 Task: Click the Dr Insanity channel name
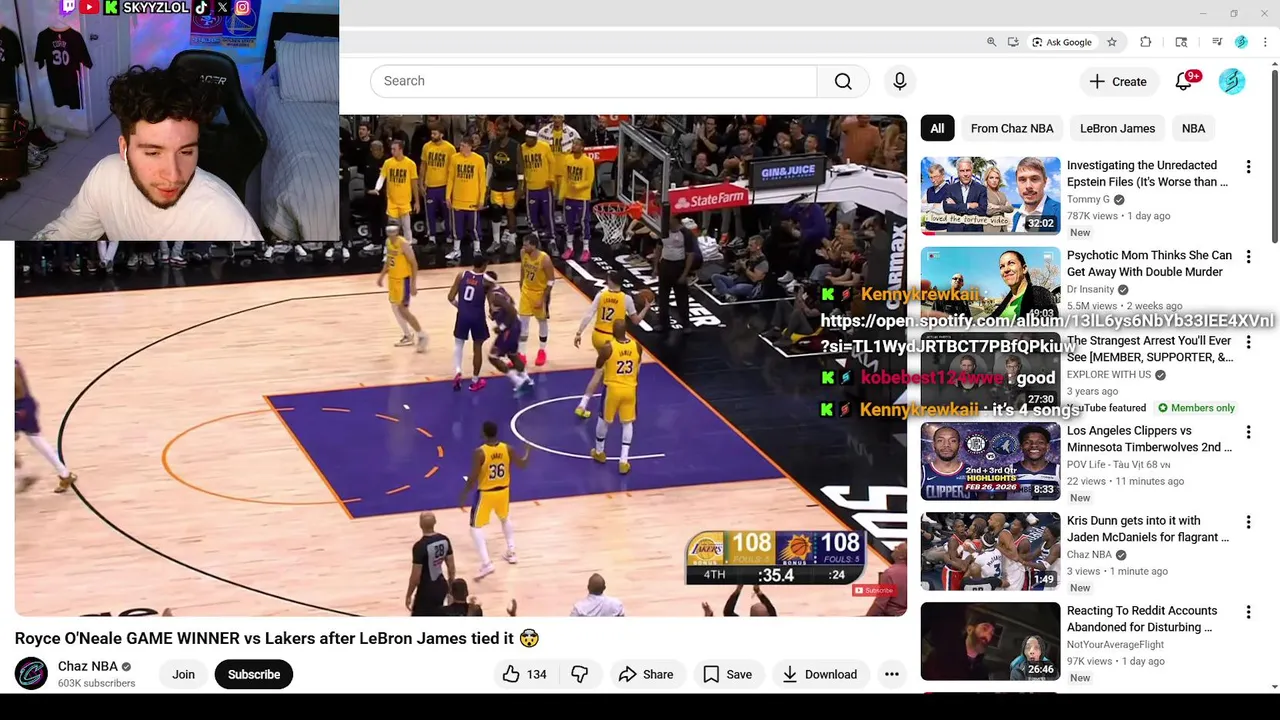(1090, 289)
